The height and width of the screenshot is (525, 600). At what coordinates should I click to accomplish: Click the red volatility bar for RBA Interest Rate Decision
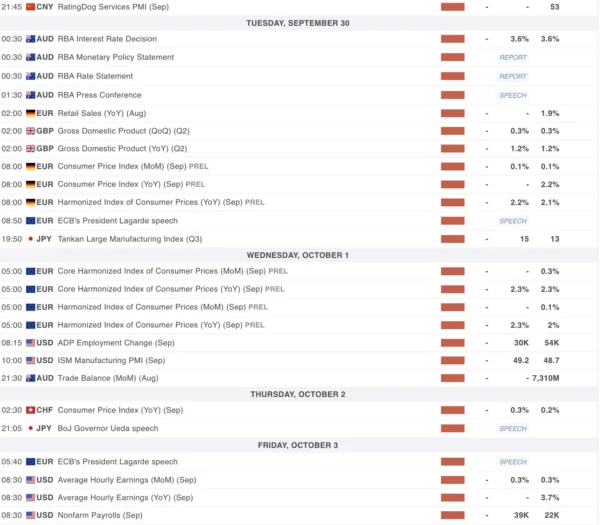click(453, 39)
